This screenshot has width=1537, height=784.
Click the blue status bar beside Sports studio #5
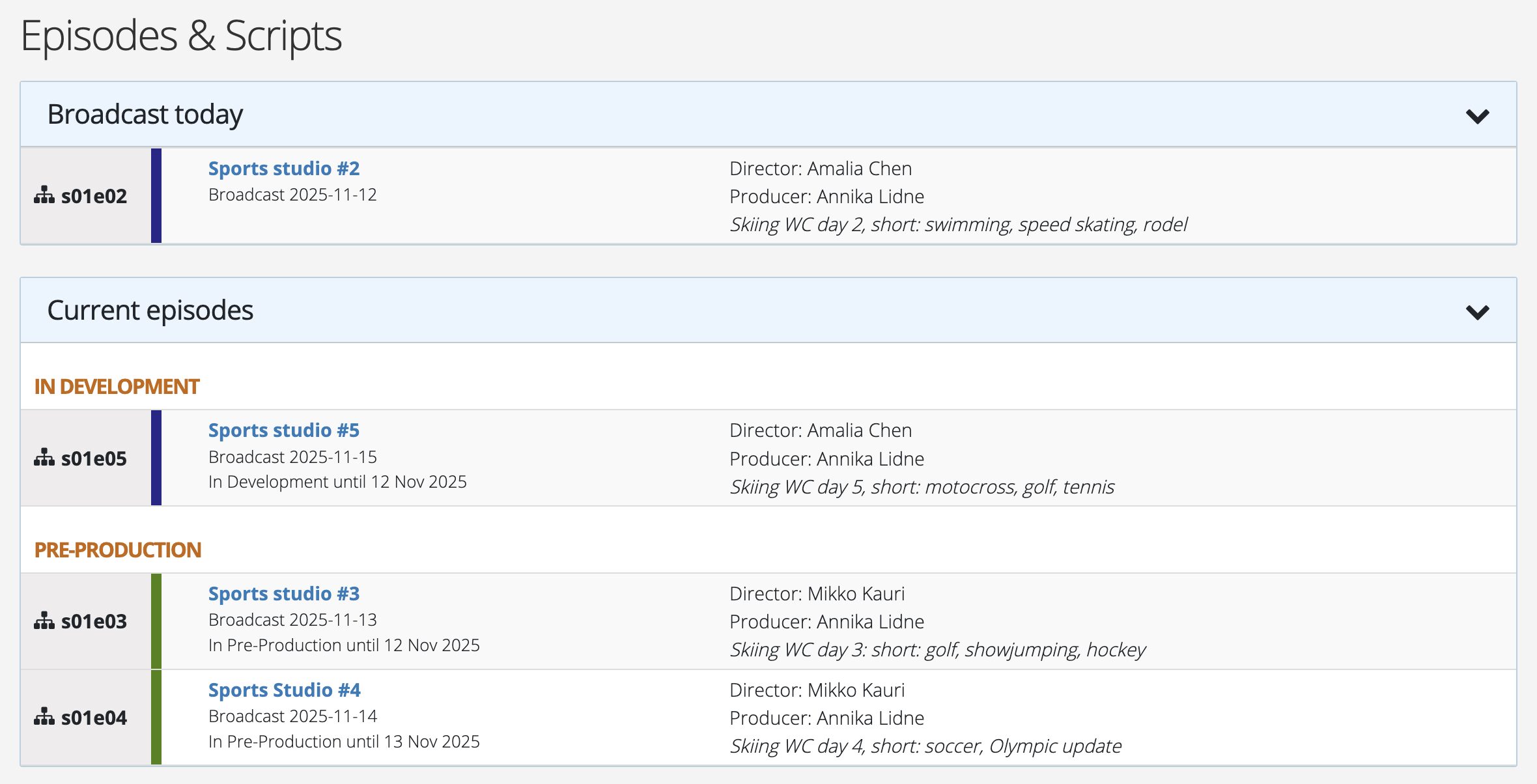click(157, 456)
